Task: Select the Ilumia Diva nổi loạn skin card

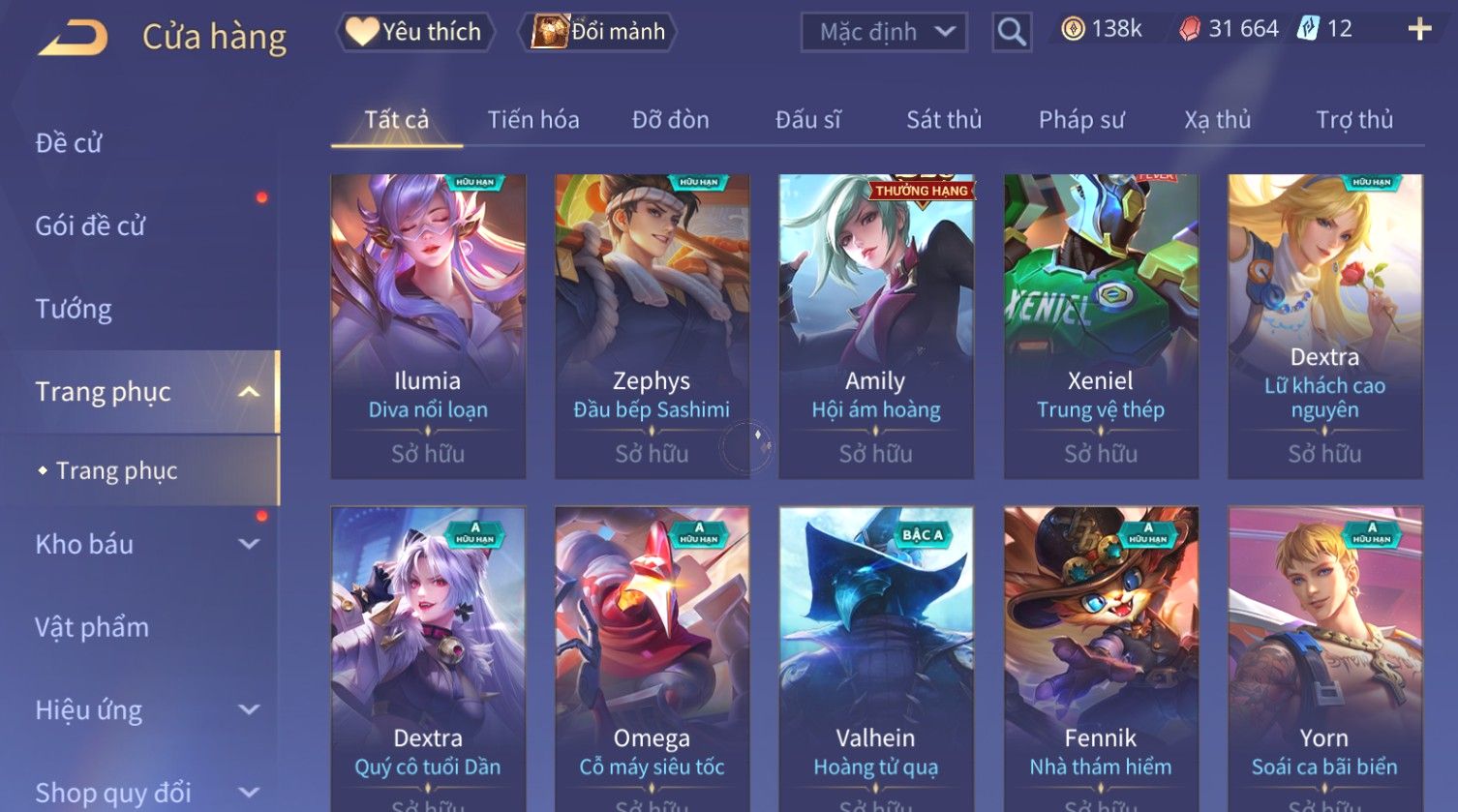Action: (428, 326)
